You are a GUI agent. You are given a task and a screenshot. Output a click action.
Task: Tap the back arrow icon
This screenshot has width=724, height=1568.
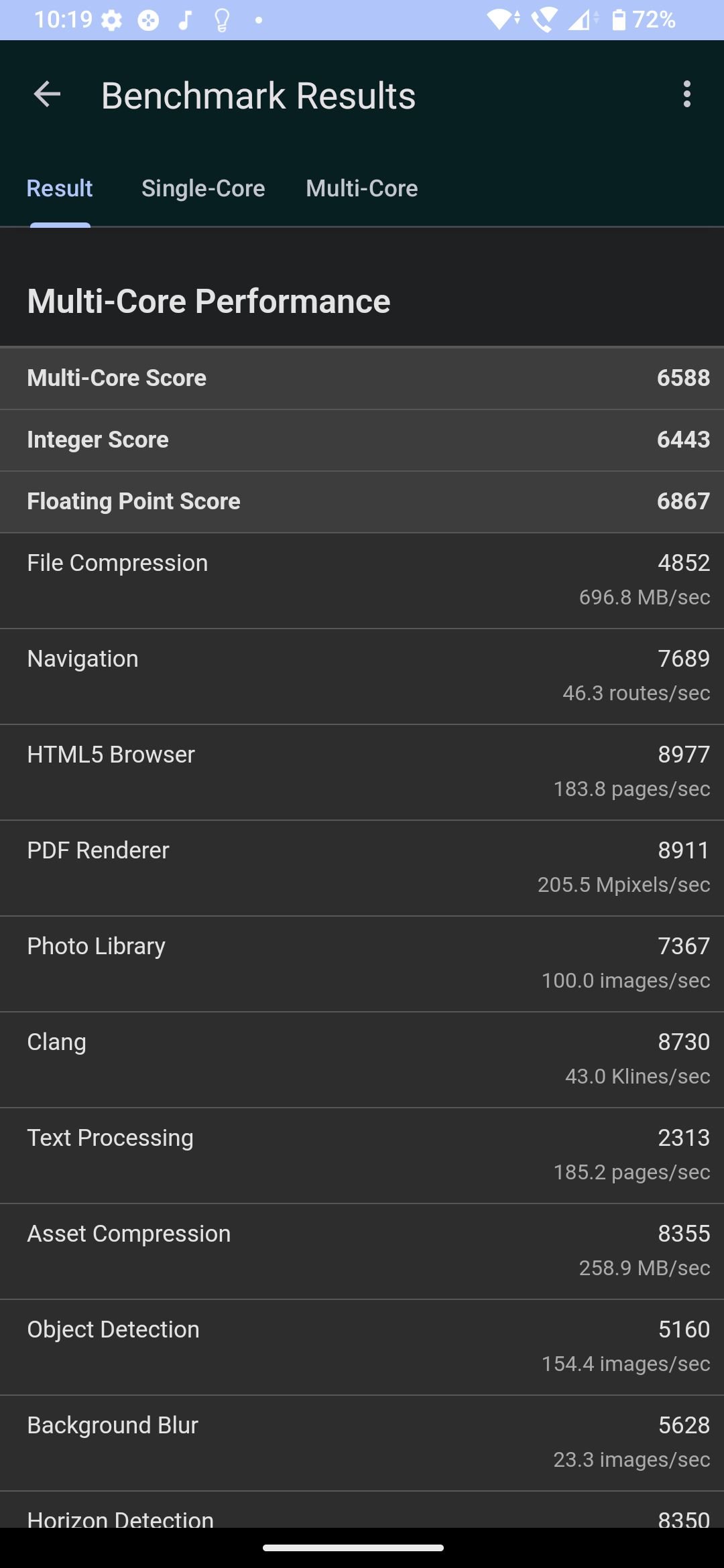coord(47,94)
